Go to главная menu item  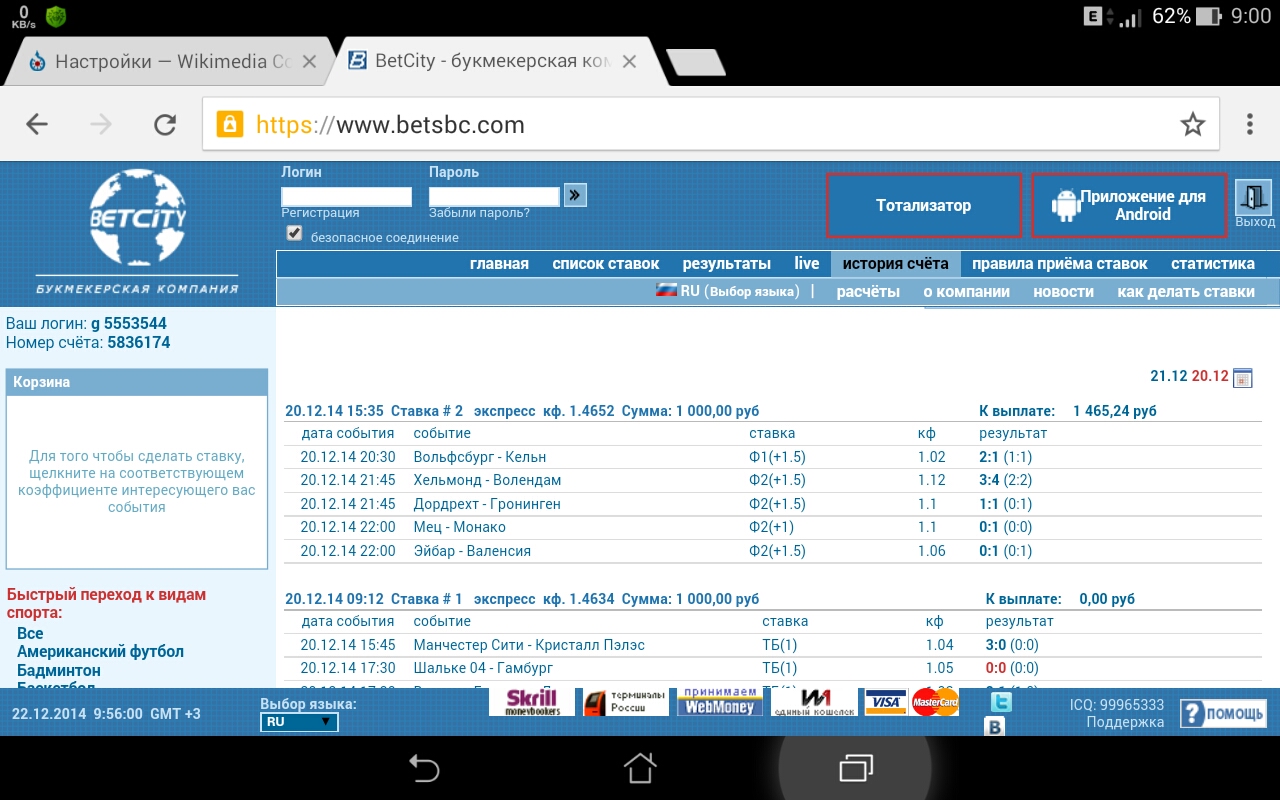[499, 264]
